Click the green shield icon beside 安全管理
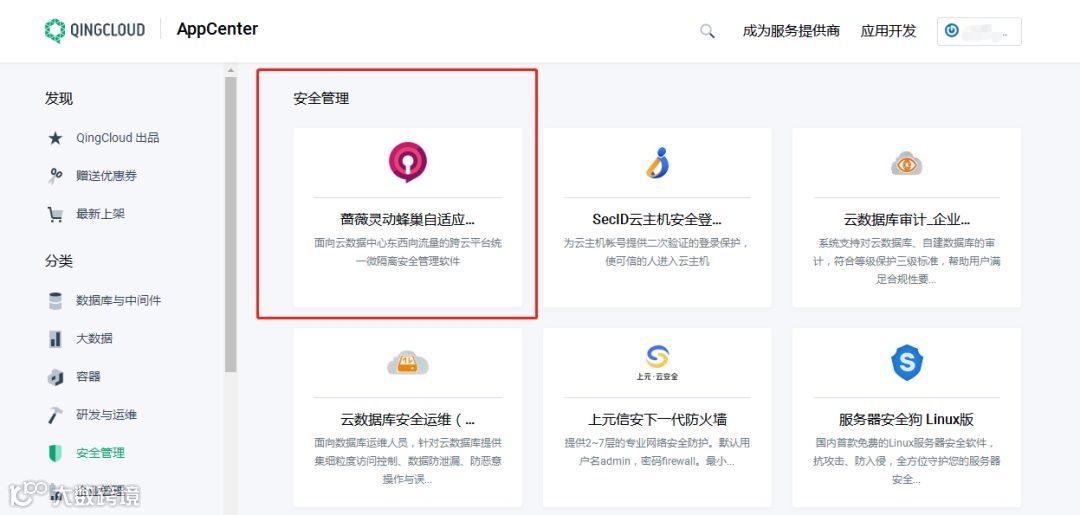The height and width of the screenshot is (515, 1080). [x=55, y=453]
